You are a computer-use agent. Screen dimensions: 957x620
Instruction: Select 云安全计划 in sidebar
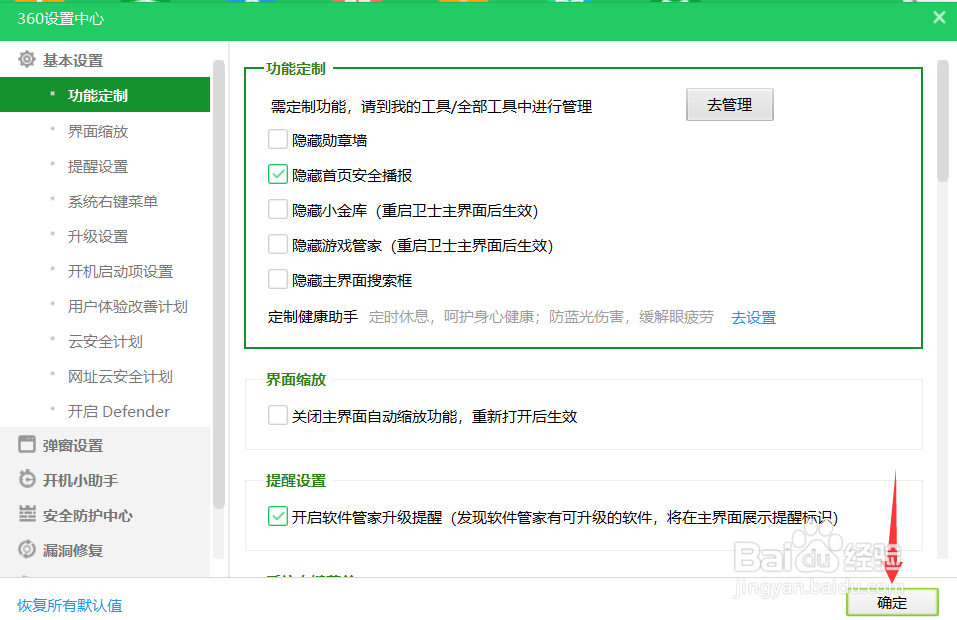click(x=105, y=341)
